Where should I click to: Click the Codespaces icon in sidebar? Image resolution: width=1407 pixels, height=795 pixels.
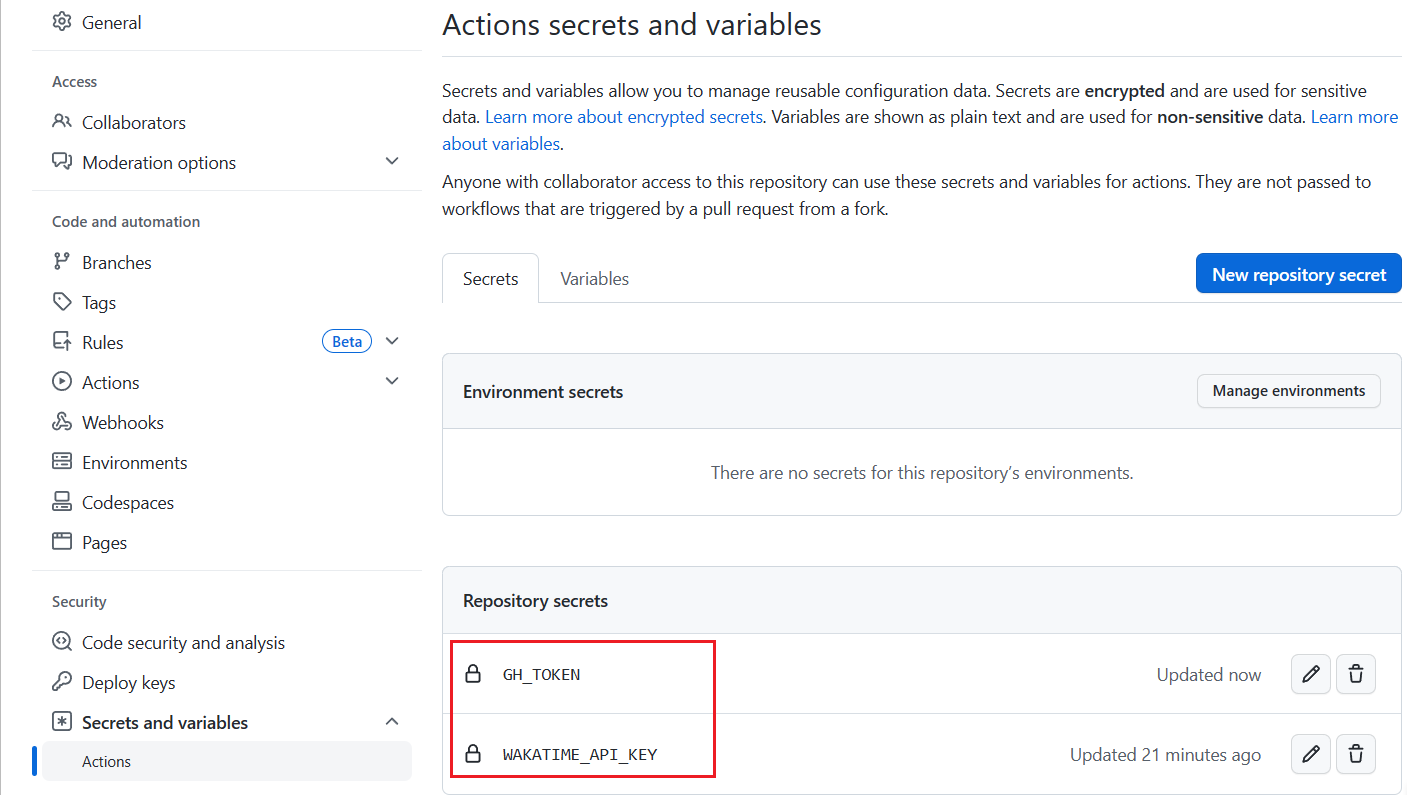coord(62,502)
